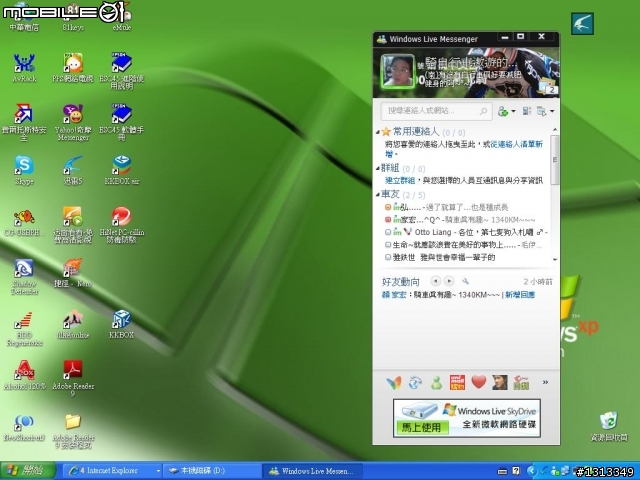Open the red uni mail icon in Messenger
640x480 pixels.
[x=457, y=383]
